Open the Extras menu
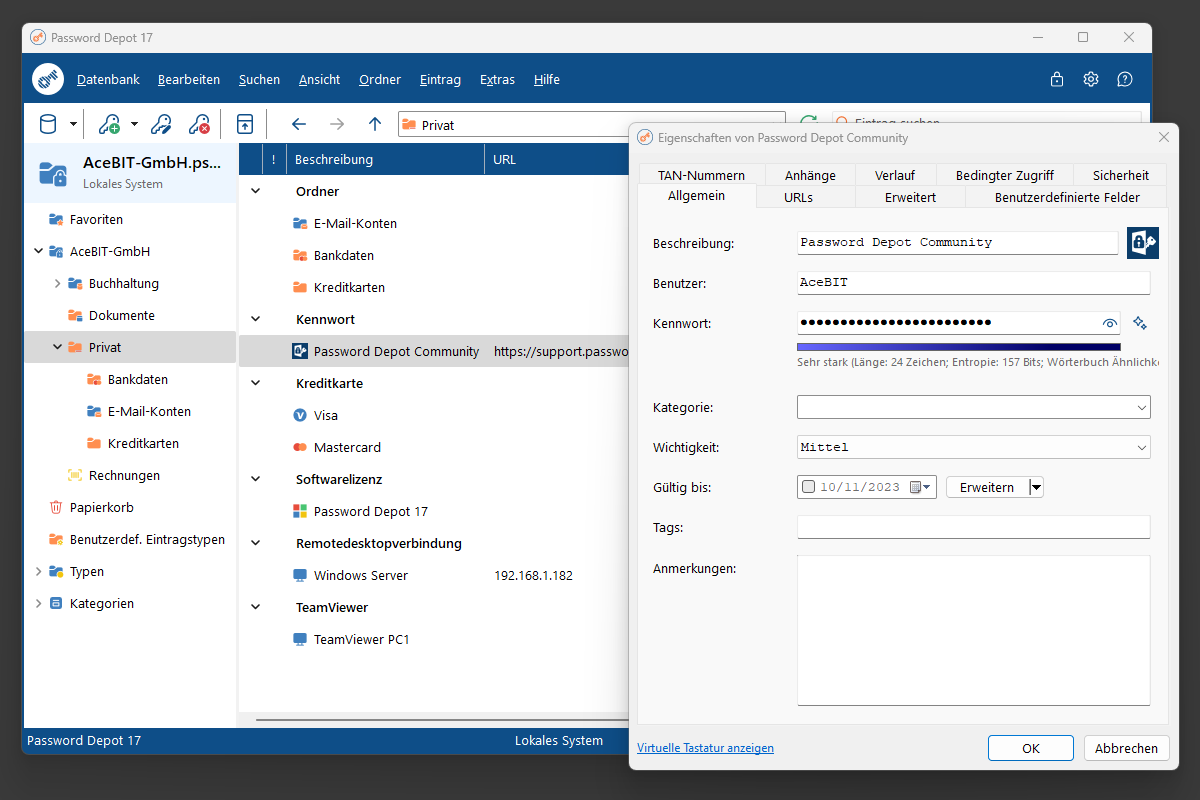Screen dimensions: 1200x800 coord(497,79)
